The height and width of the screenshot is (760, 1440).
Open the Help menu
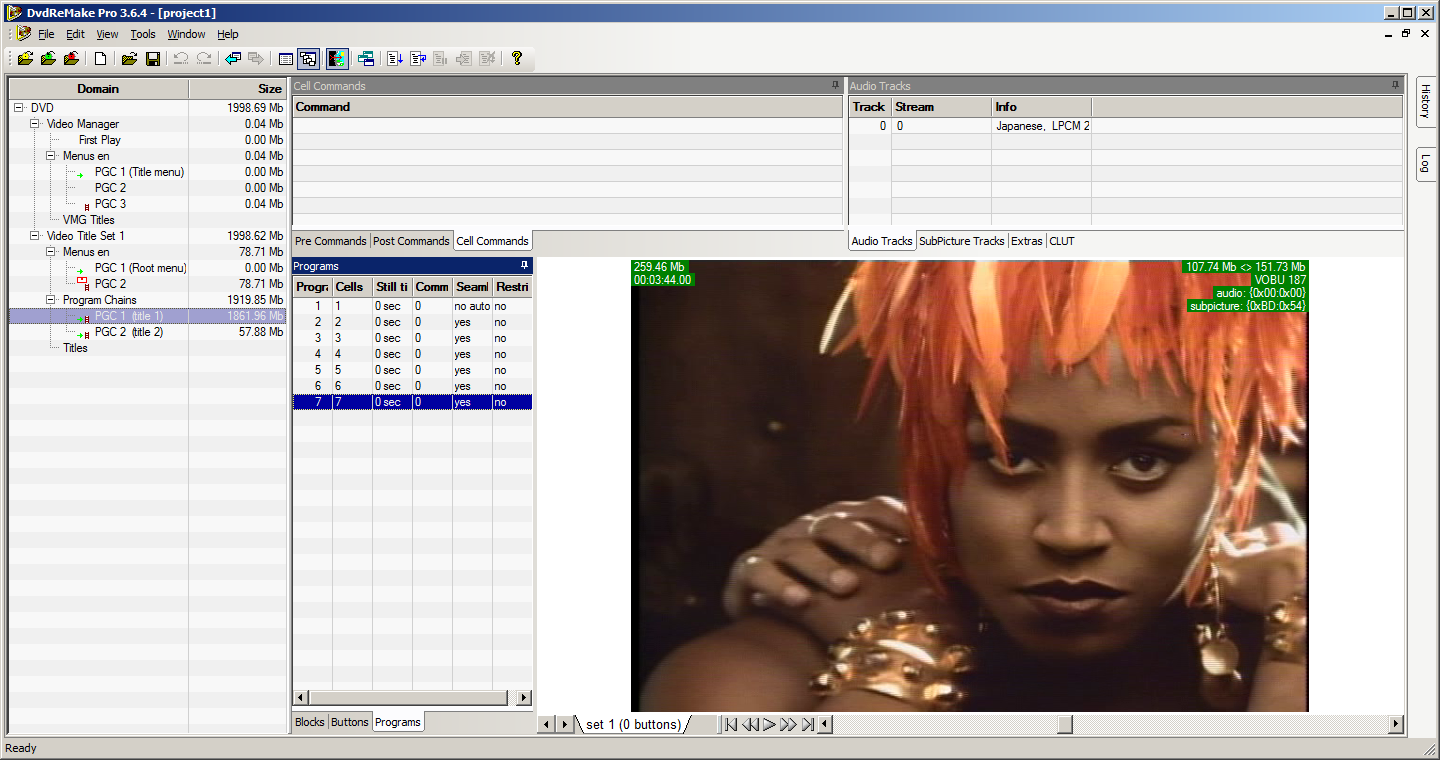pos(228,34)
